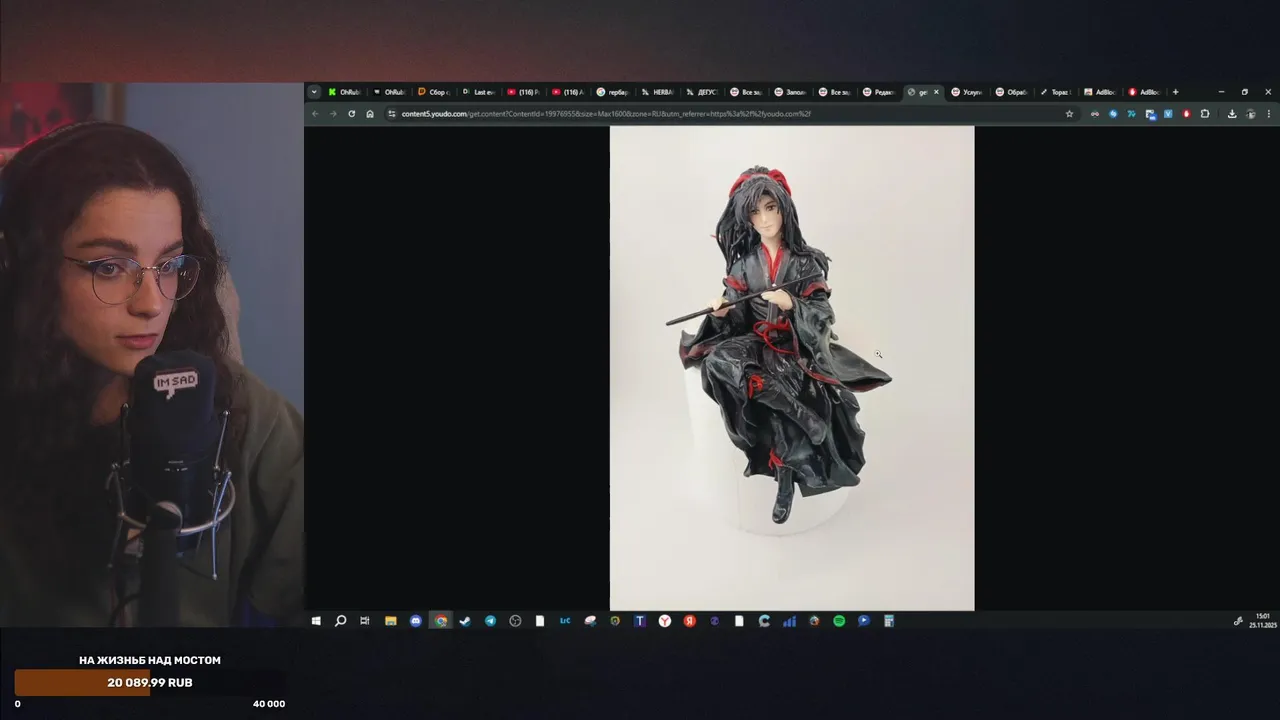This screenshot has height=720, width=1280.
Task: Open the red Я Yandex taskbar icon
Action: [689, 621]
